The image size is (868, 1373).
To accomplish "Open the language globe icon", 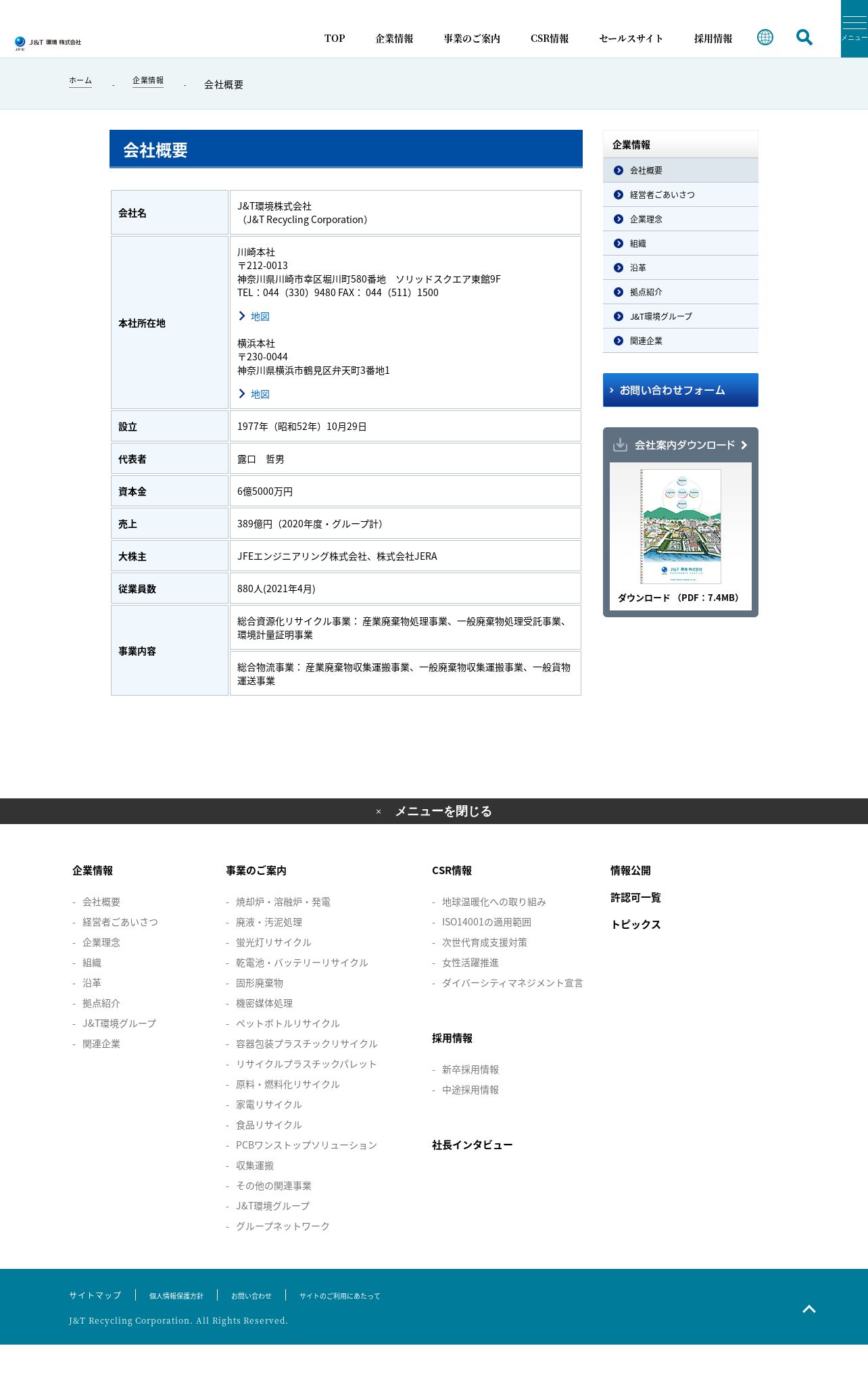I will 765,37.
